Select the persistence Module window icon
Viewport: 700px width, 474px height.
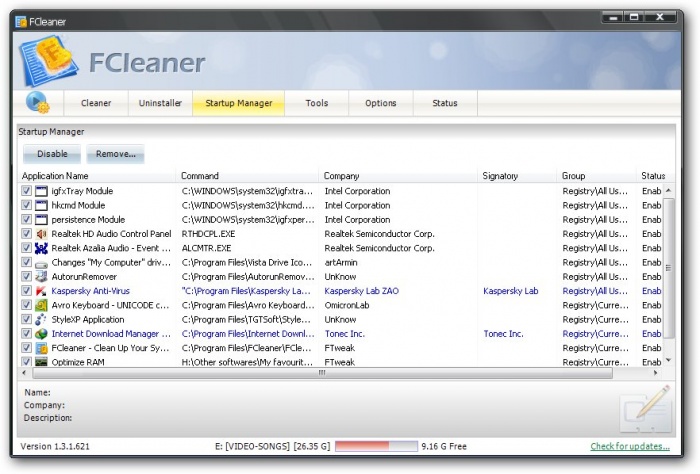pyautogui.click(x=41, y=220)
